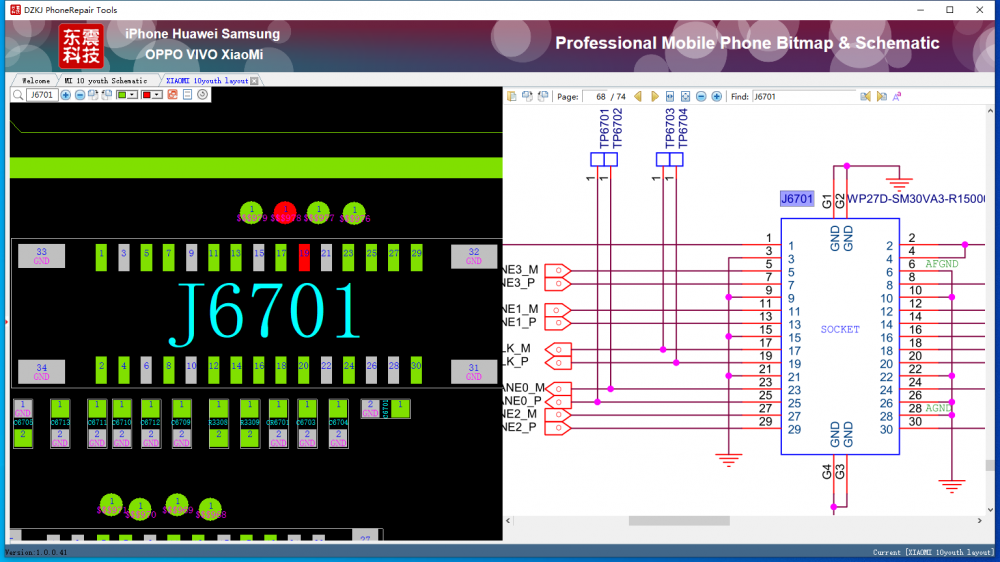
Task: Switch to the Welcome tab
Action: pyautogui.click(x=35, y=80)
